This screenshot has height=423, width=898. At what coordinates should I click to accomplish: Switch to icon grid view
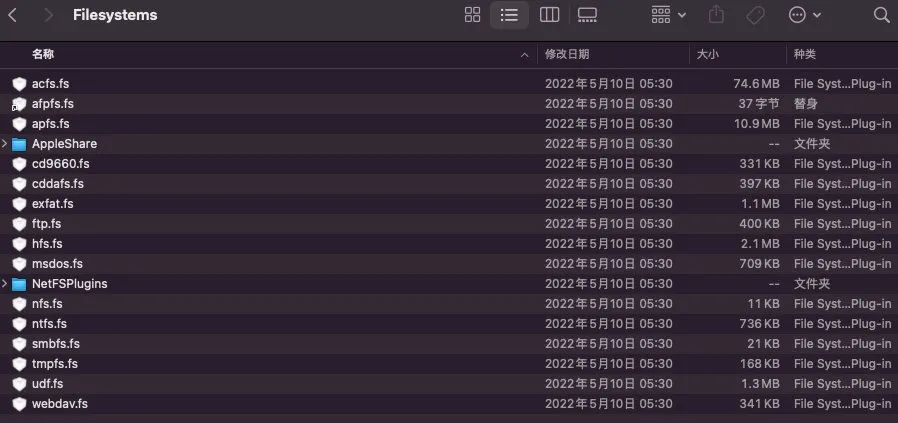pos(473,15)
